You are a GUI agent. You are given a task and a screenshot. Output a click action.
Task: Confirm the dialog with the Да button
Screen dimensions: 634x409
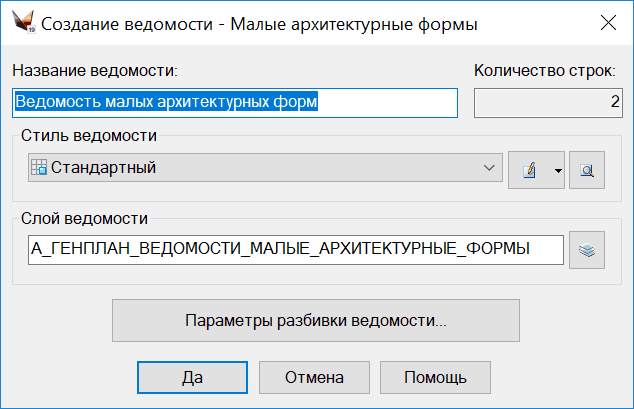[x=193, y=377]
